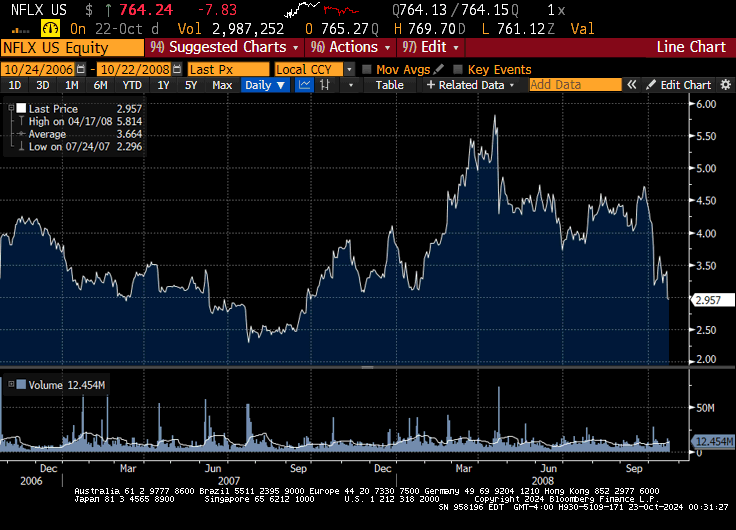
Task: Open the end date calendar picker
Action: (177, 69)
